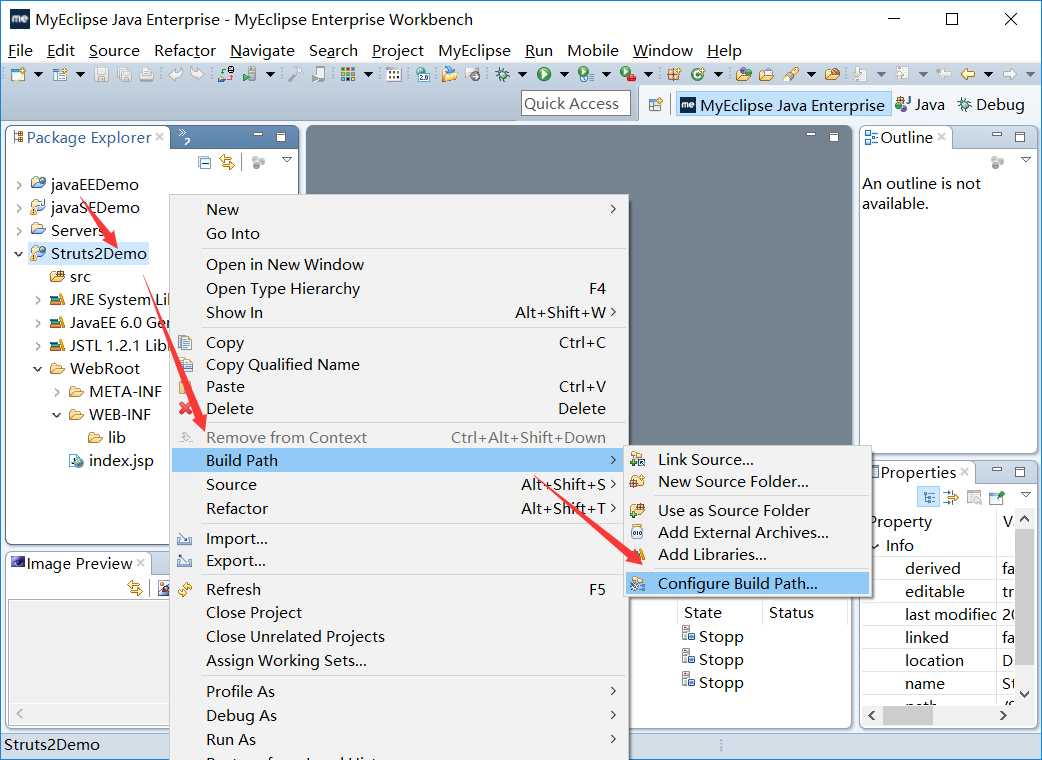The image size is (1042, 760).
Task: Switch to the MyEclipse Java Enterprise perspective
Action: (783, 105)
